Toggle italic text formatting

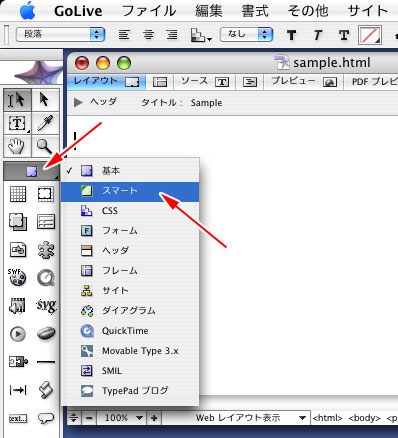click(x=318, y=35)
